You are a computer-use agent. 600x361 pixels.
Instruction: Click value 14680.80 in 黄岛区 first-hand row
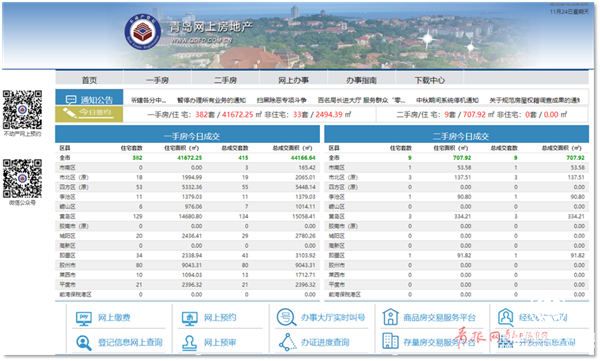(191, 216)
